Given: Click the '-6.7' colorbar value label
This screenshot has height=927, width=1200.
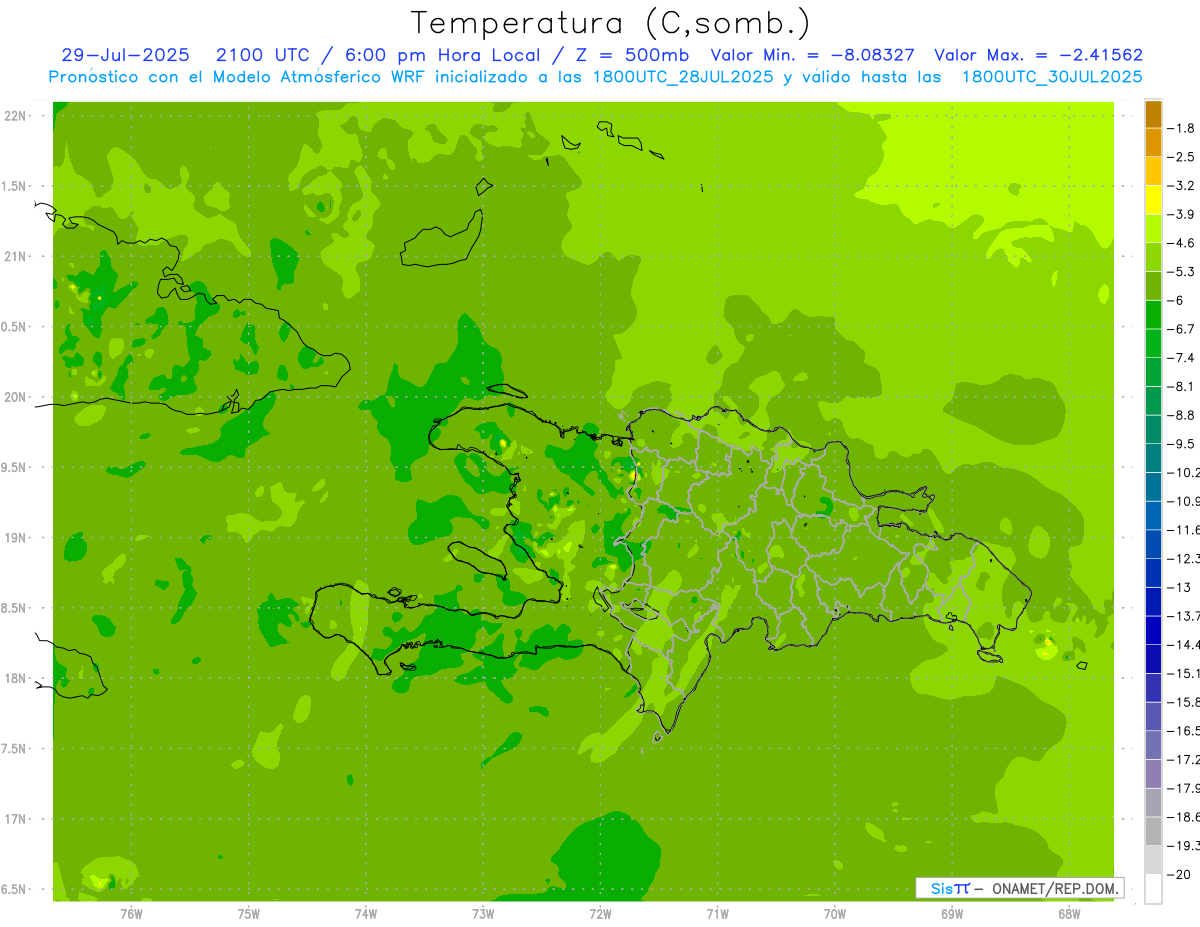Looking at the screenshot, I should pos(1181,329).
